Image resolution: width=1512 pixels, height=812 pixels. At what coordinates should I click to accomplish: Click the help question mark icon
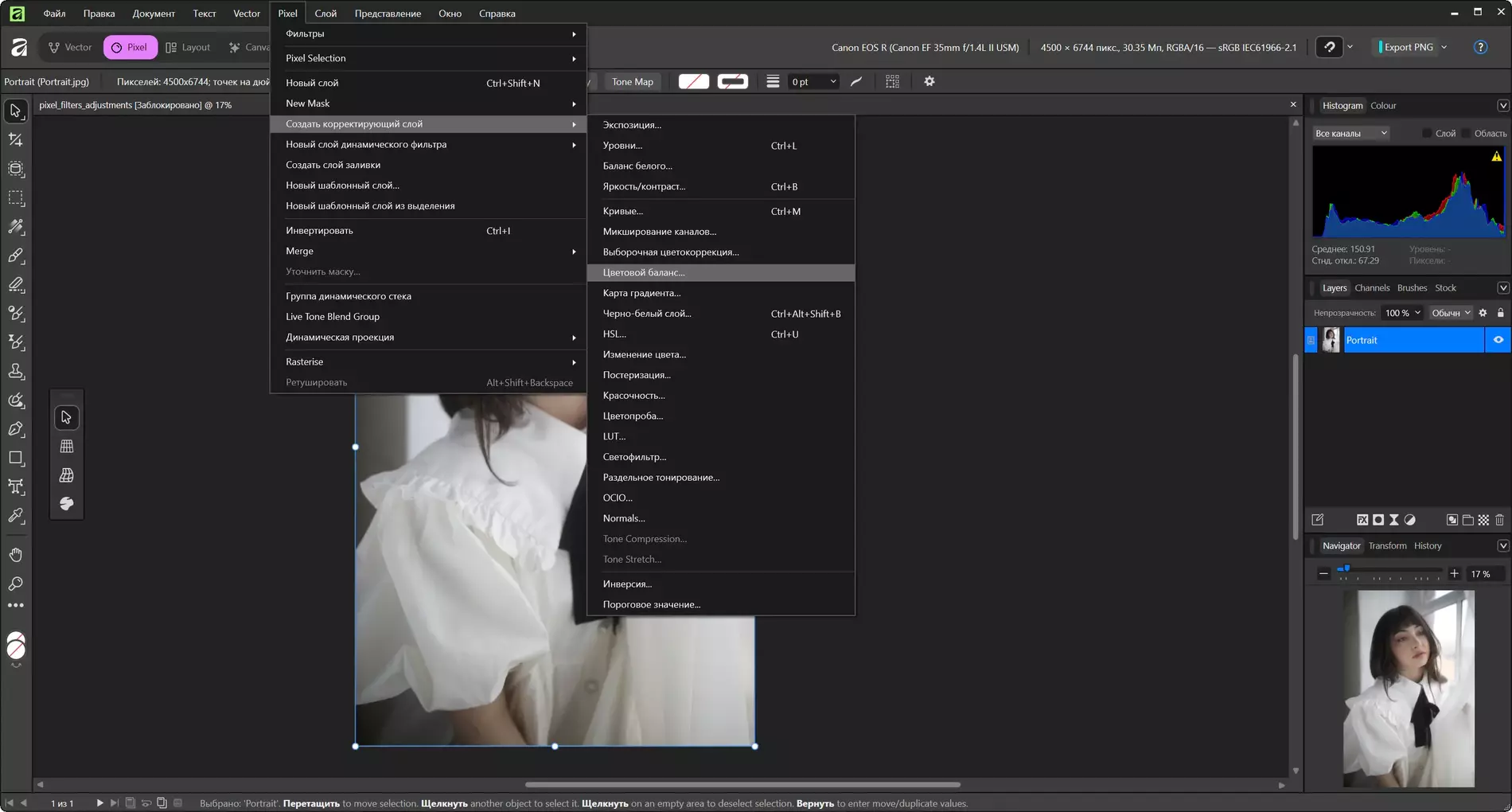[x=1480, y=47]
